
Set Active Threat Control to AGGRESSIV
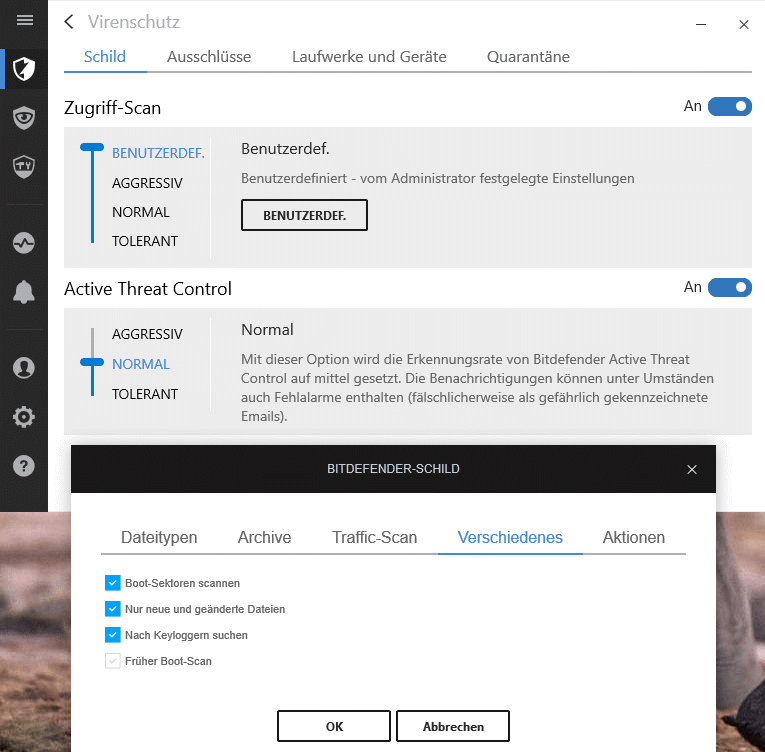[147, 334]
